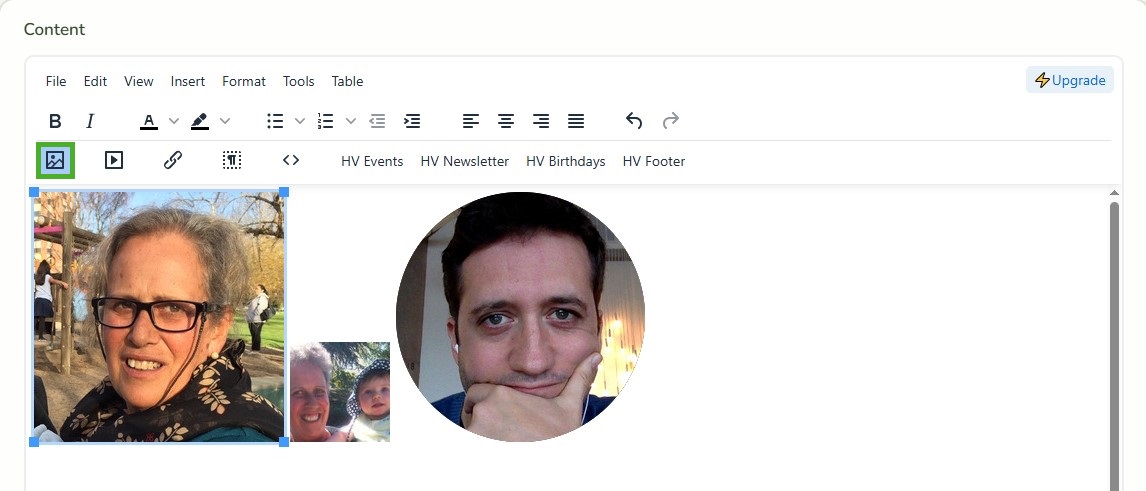Expand numbered list style options

click(351, 121)
